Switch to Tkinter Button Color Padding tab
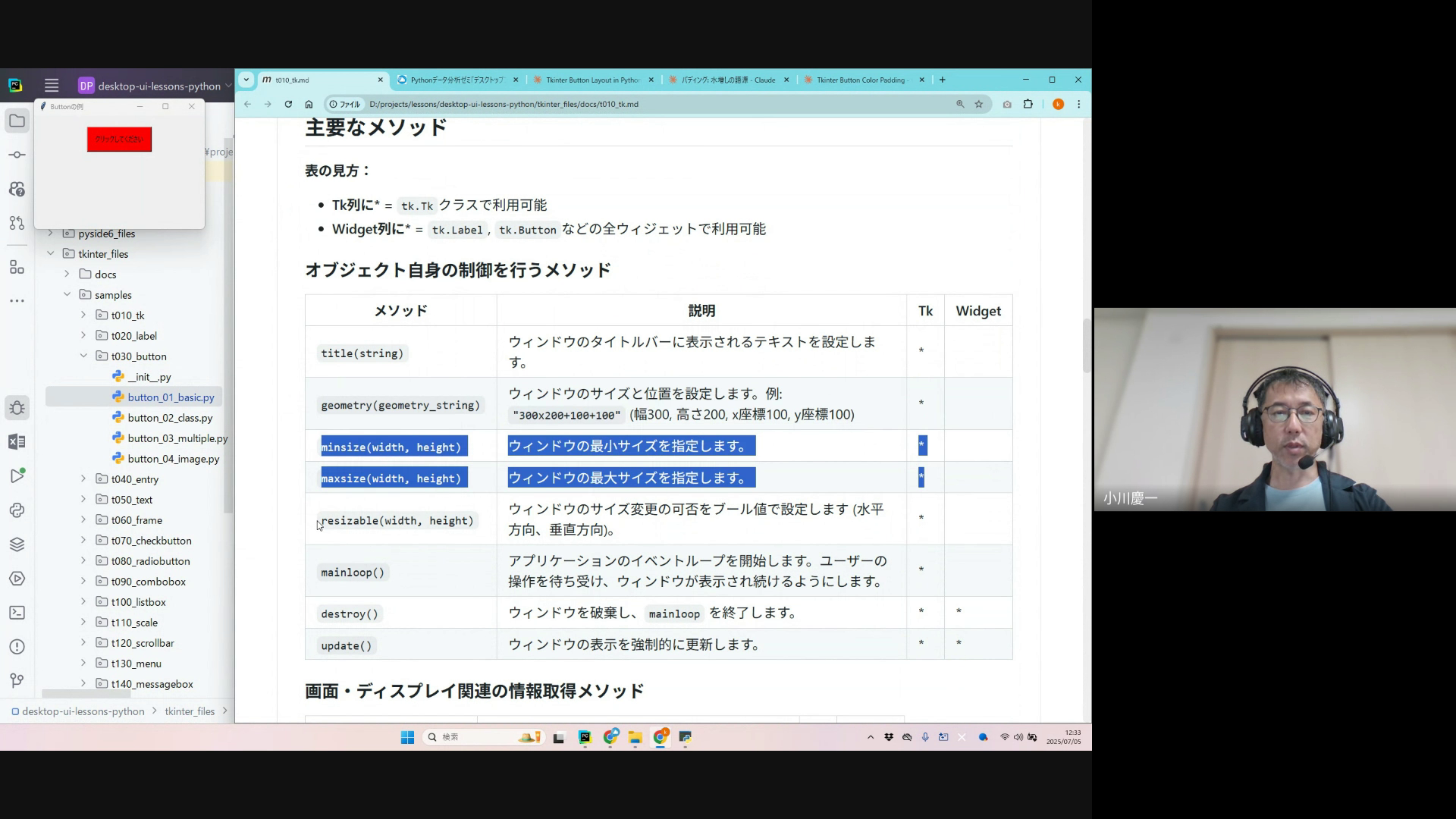 pos(860,80)
